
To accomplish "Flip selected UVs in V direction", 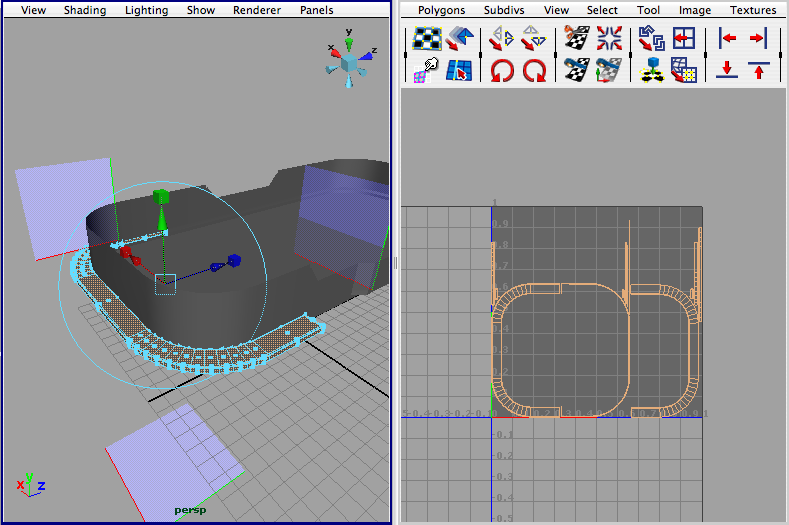I will pos(533,39).
